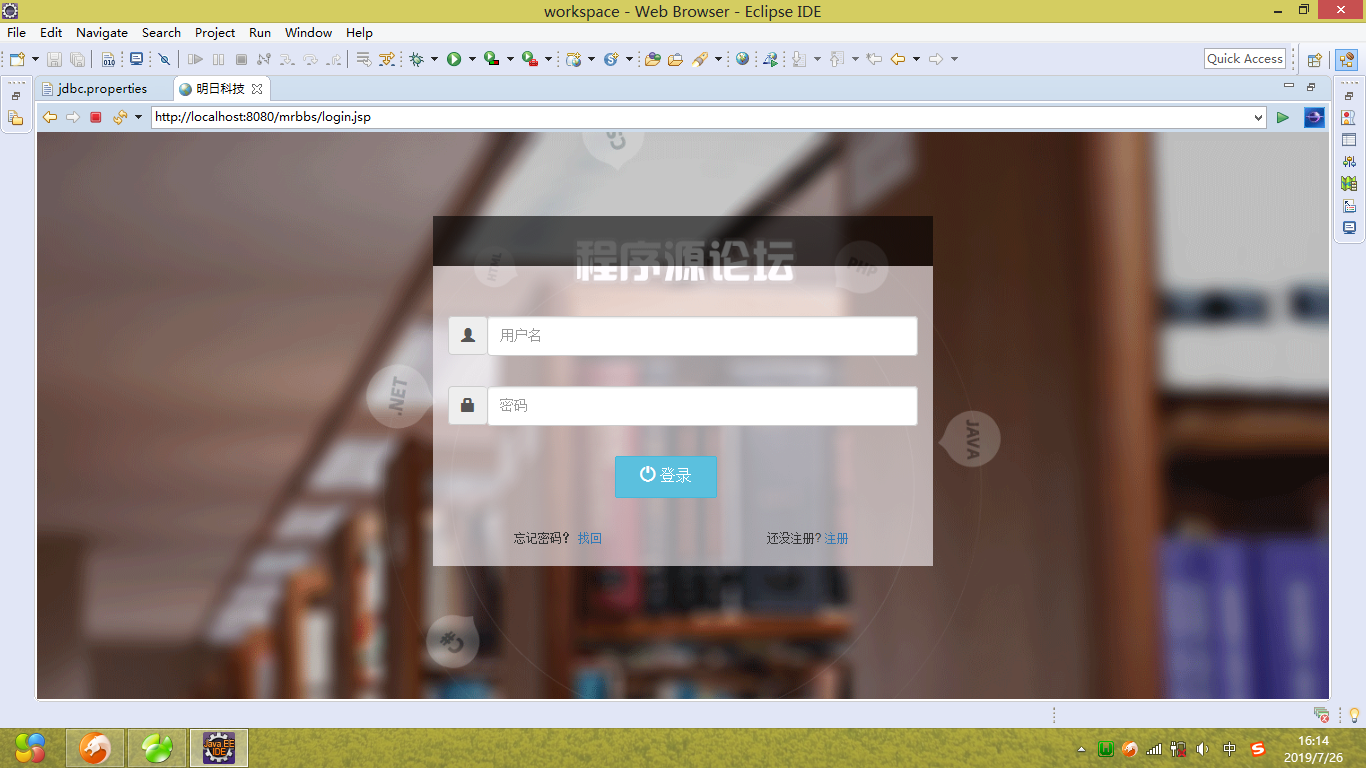Click the Save All icon
The height and width of the screenshot is (768, 1366).
pos(77,59)
